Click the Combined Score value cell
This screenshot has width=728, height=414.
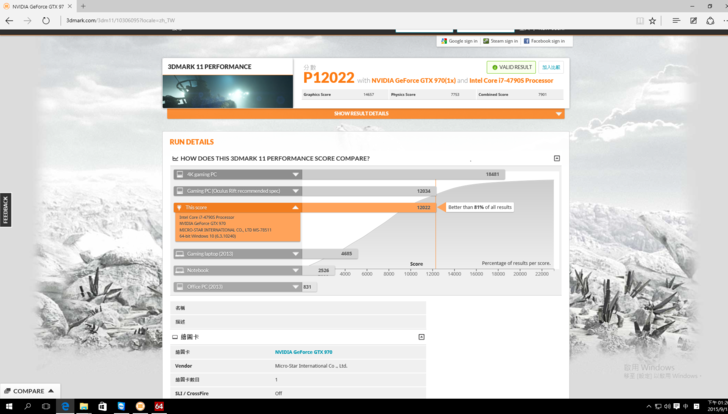[542, 95]
